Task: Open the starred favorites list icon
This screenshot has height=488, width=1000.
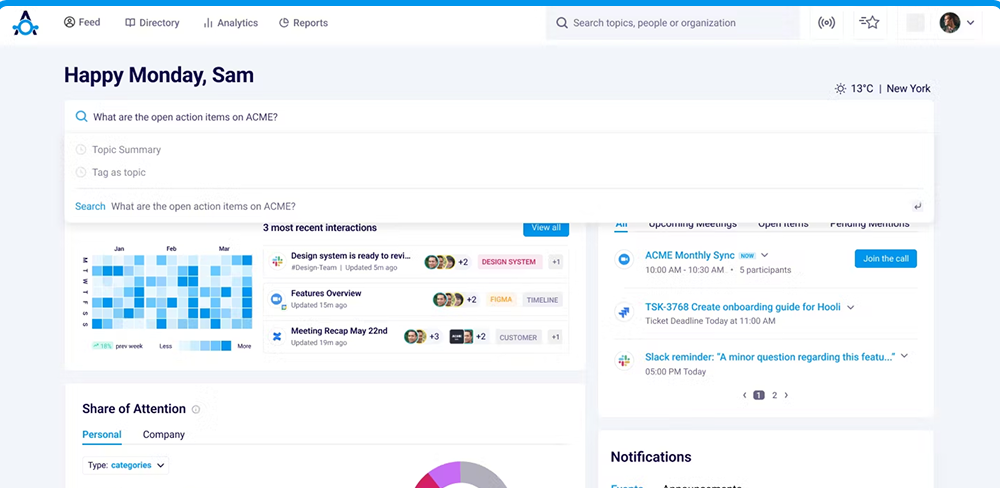Action: (x=870, y=23)
